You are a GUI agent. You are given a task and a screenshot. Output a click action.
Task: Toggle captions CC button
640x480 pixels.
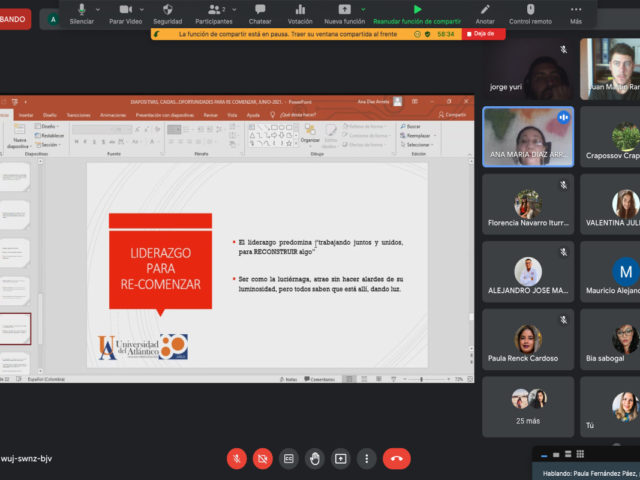[289, 459]
